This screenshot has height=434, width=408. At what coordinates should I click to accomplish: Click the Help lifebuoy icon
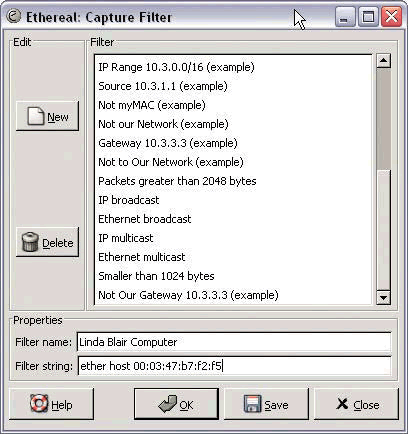tap(39, 403)
